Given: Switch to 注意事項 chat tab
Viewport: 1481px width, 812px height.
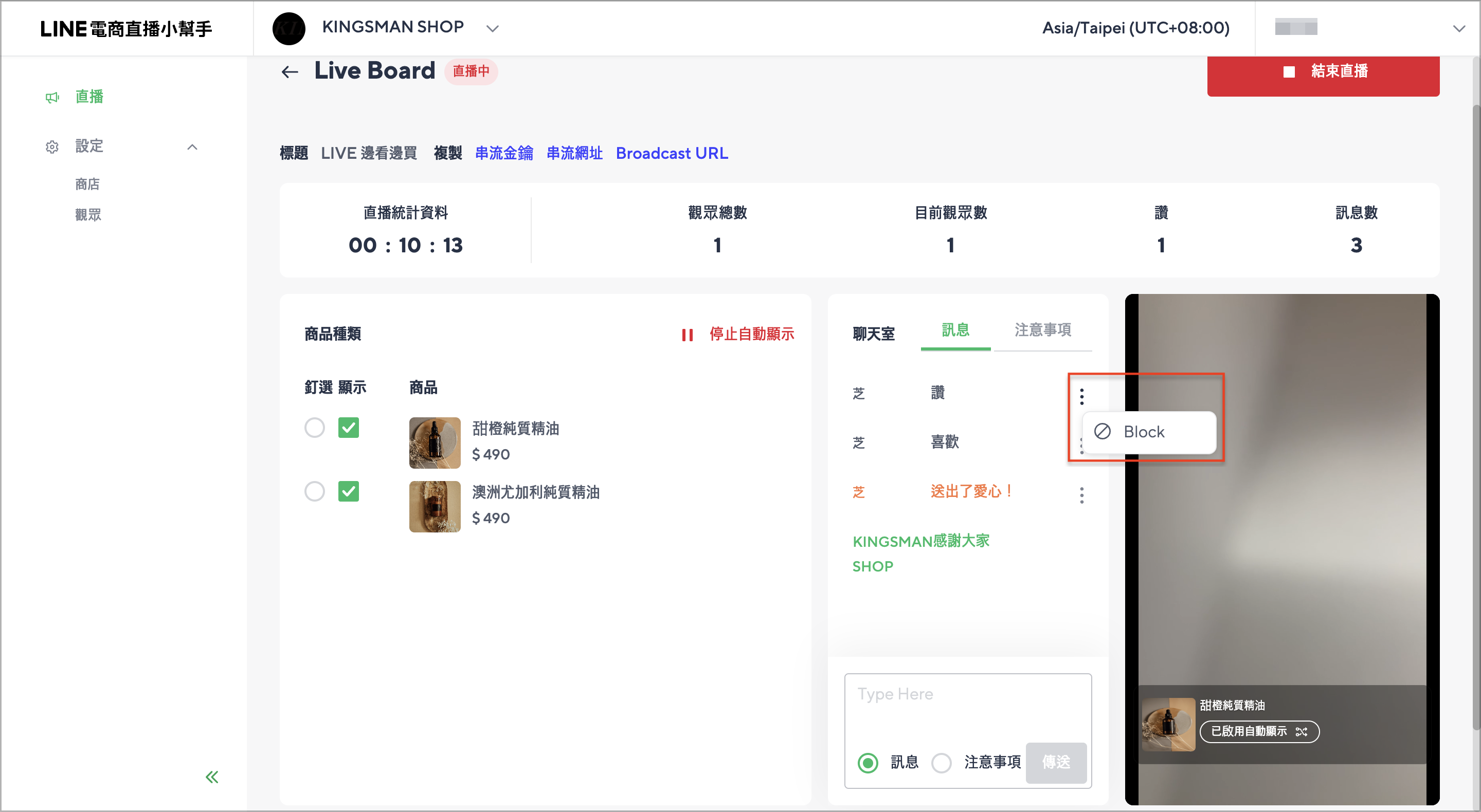Looking at the screenshot, I should (1042, 330).
